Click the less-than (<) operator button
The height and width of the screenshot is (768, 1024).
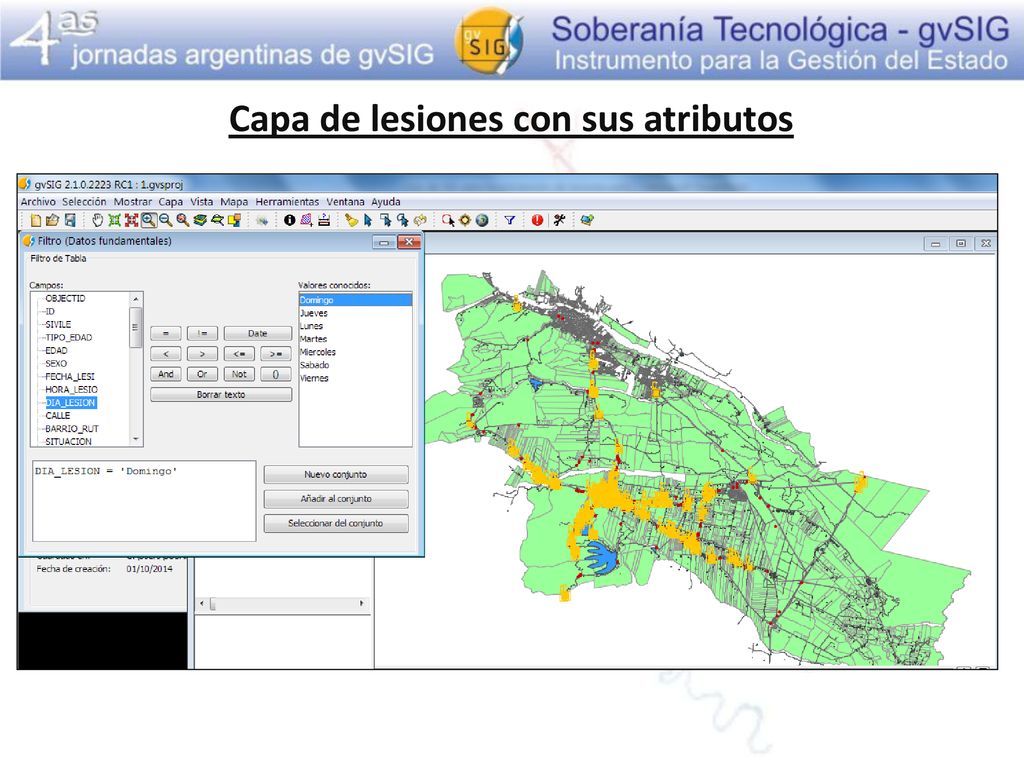pos(166,354)
